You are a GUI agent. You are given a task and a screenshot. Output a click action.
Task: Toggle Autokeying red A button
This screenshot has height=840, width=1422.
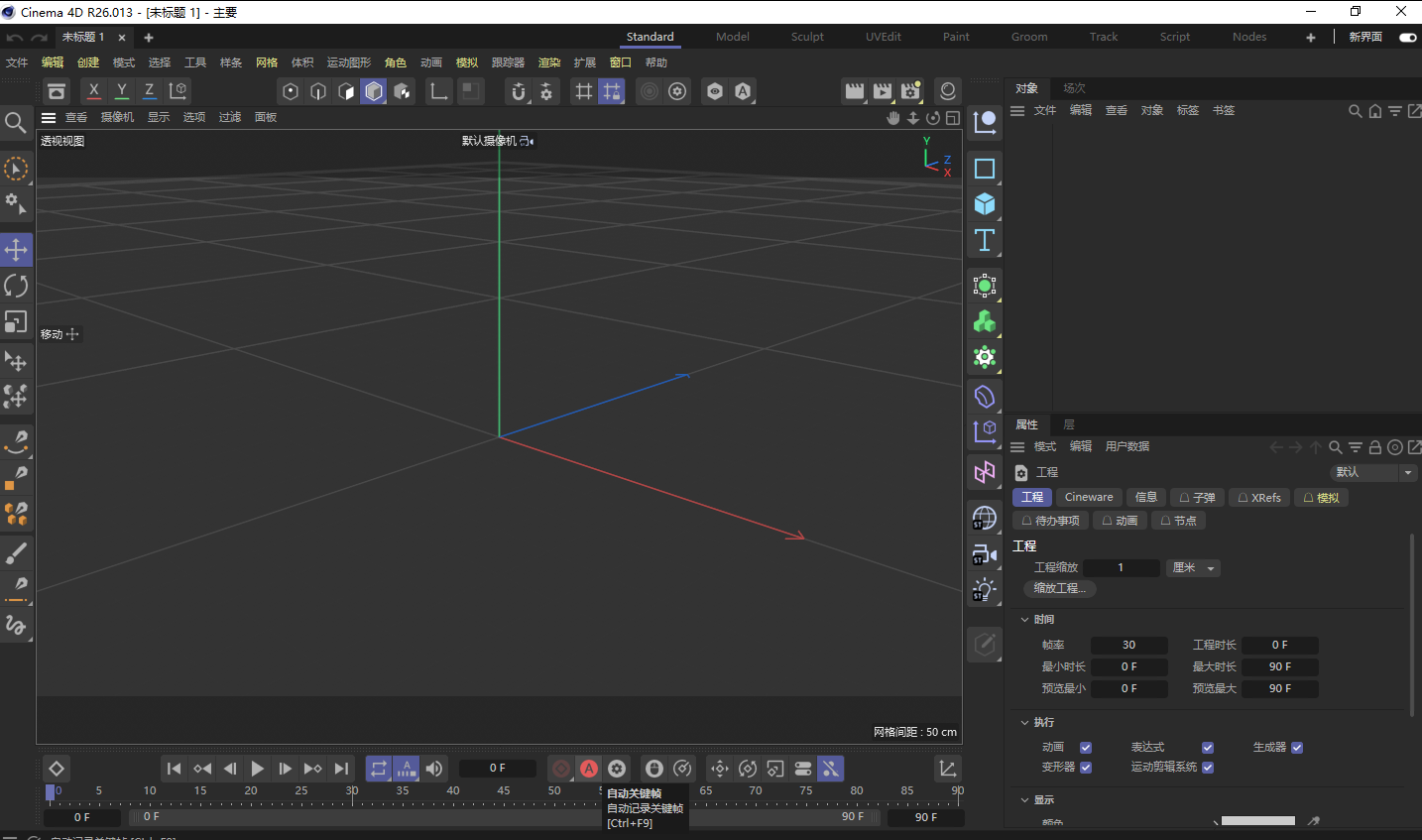pos(589,769)
